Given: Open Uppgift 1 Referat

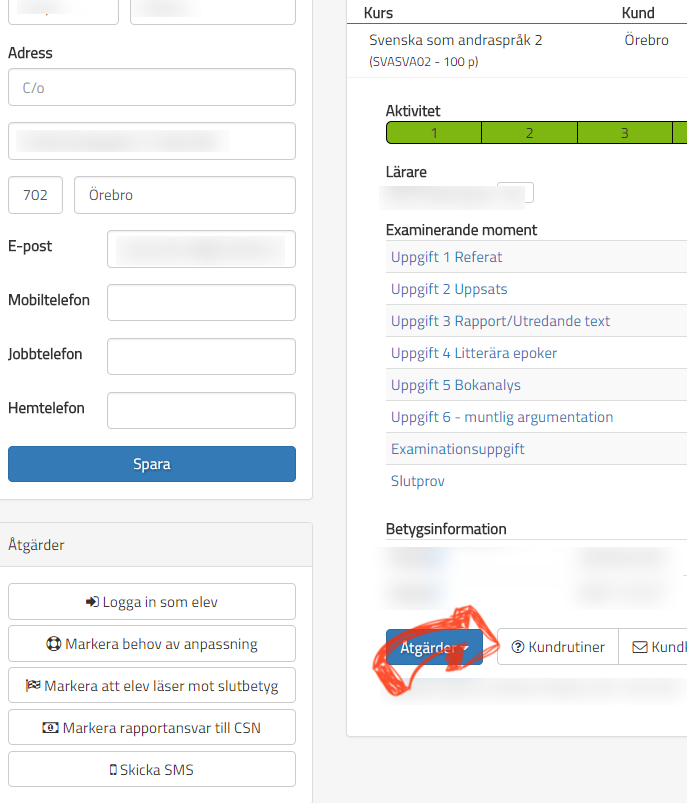Looking at the screenshot, I should click(446, 257).
